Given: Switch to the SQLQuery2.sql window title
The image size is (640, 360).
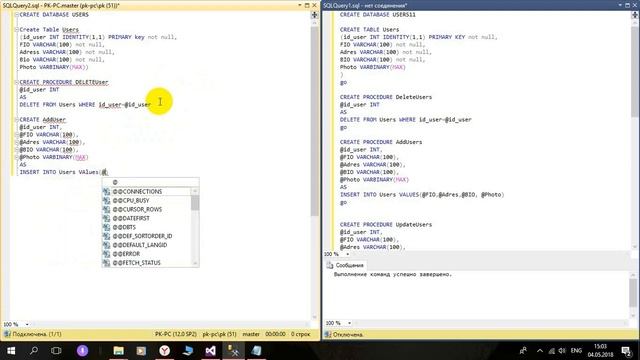Looking at the screenshot, I should [x=61, y=6].
